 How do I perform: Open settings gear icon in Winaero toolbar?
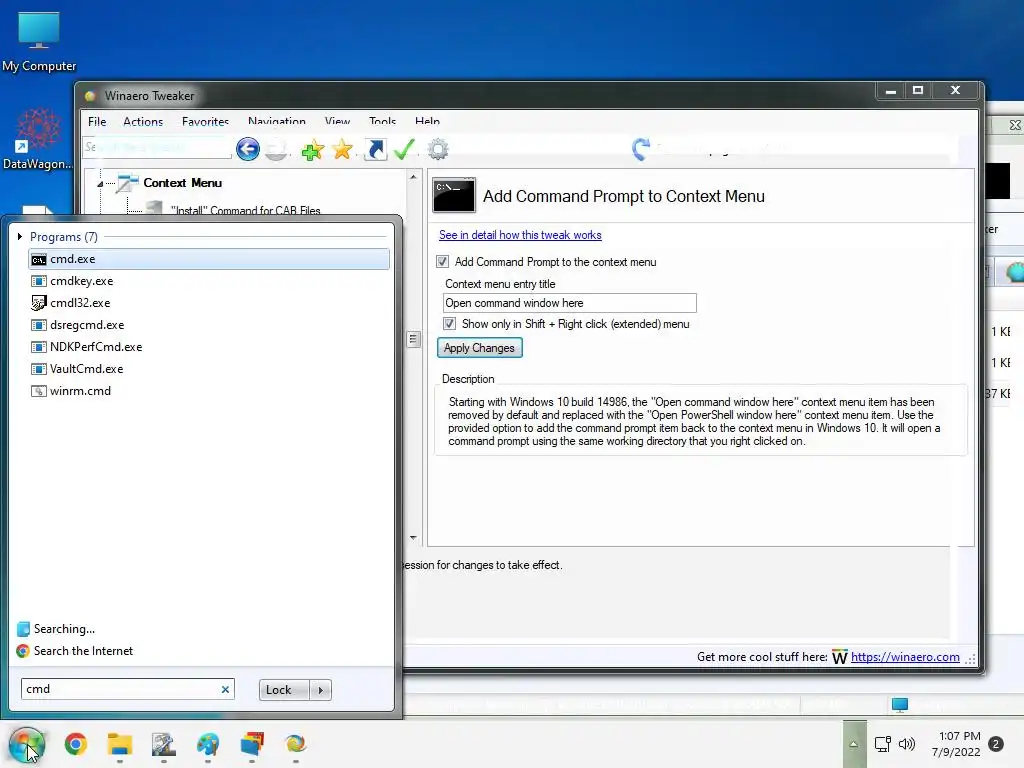(x=438, y=150)
